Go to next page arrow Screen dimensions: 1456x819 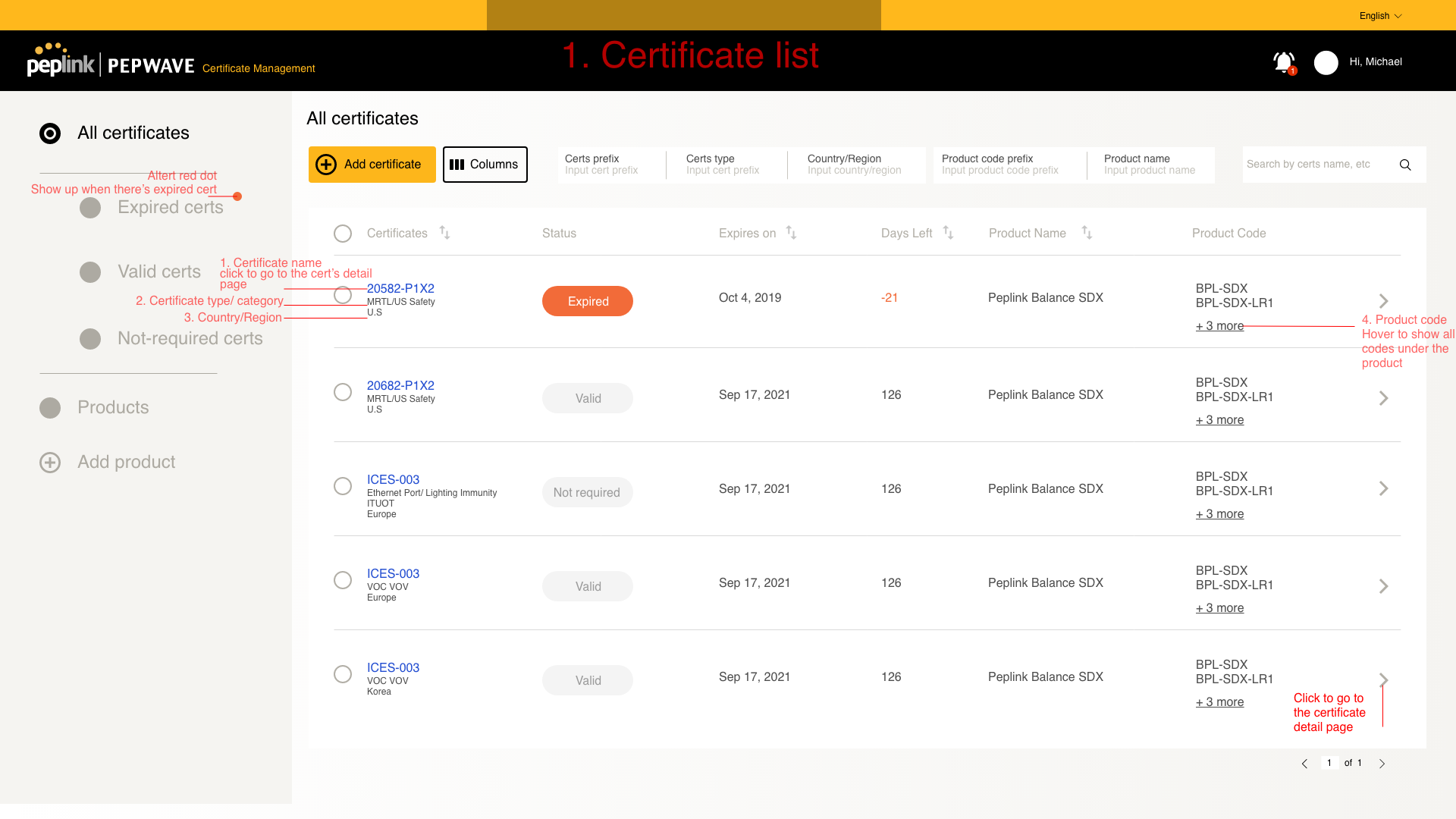(1382, 764)
